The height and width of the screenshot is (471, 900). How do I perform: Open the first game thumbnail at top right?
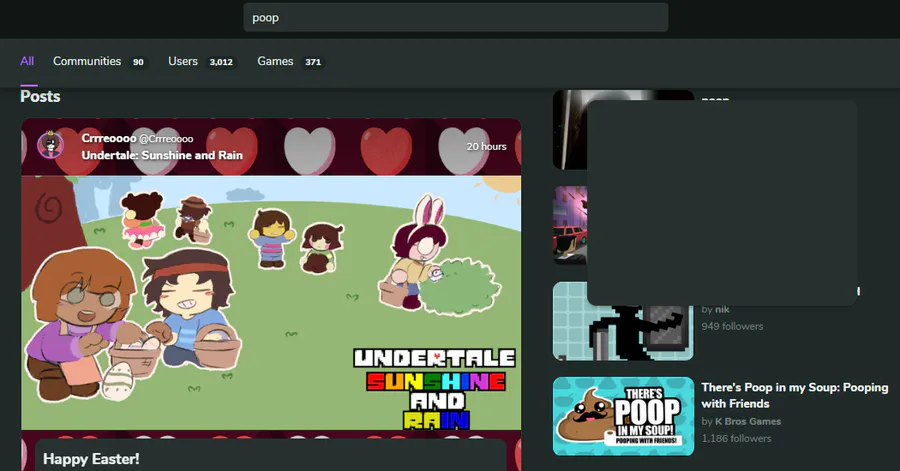tap(569, 130)
